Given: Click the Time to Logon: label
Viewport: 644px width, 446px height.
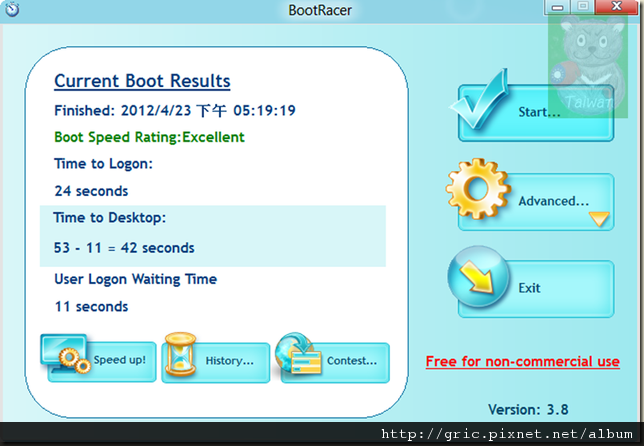Looking at the screenshot, I should pyautogui.click(x=104, y=164).
